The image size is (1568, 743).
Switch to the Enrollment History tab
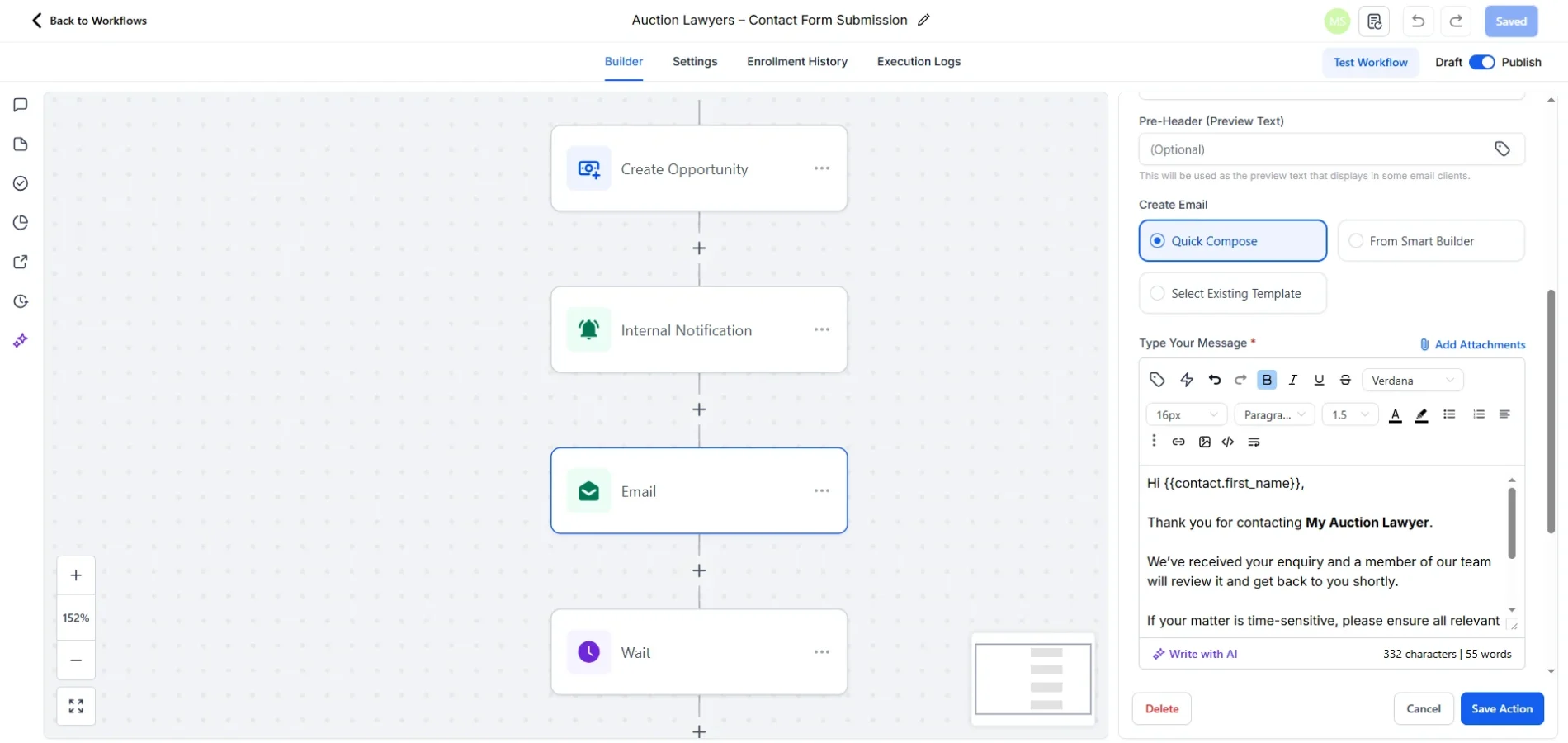796,61
